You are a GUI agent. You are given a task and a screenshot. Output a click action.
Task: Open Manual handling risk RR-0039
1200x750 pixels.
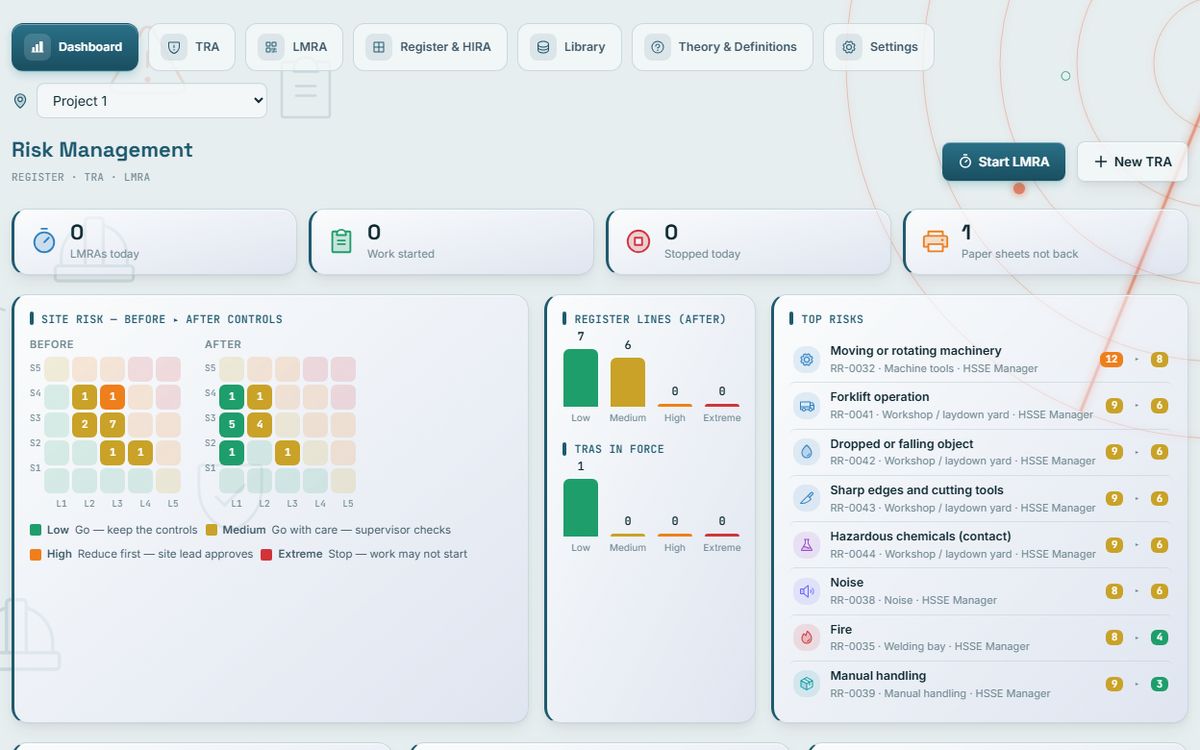point(980,683)
